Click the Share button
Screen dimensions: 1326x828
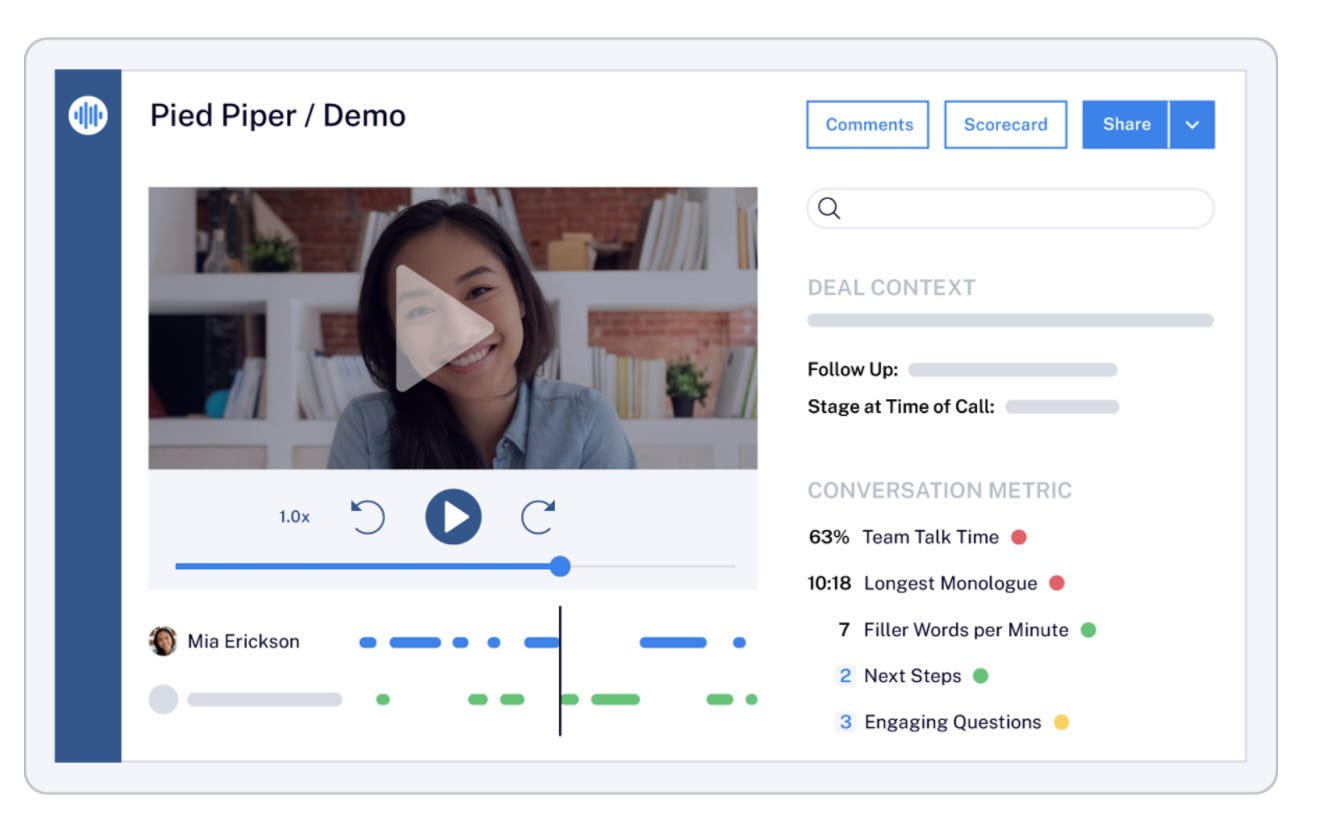click(x=1125, y=125)
